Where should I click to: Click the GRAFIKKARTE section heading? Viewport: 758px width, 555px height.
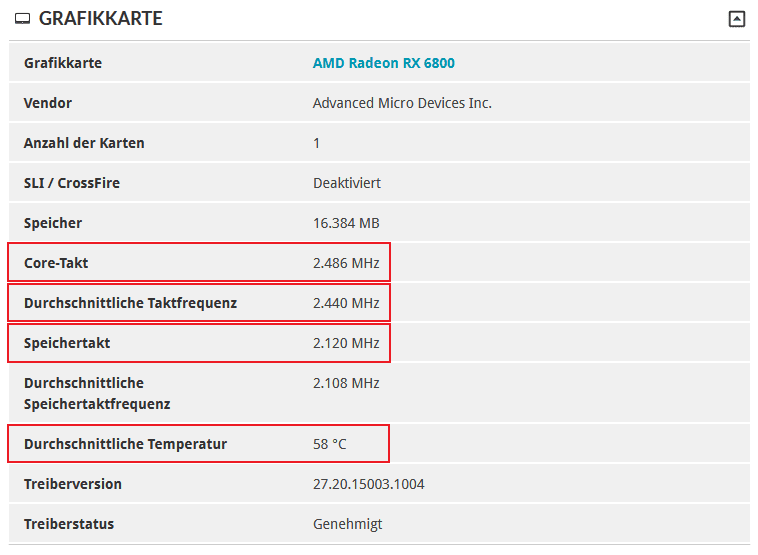(100, 19)
